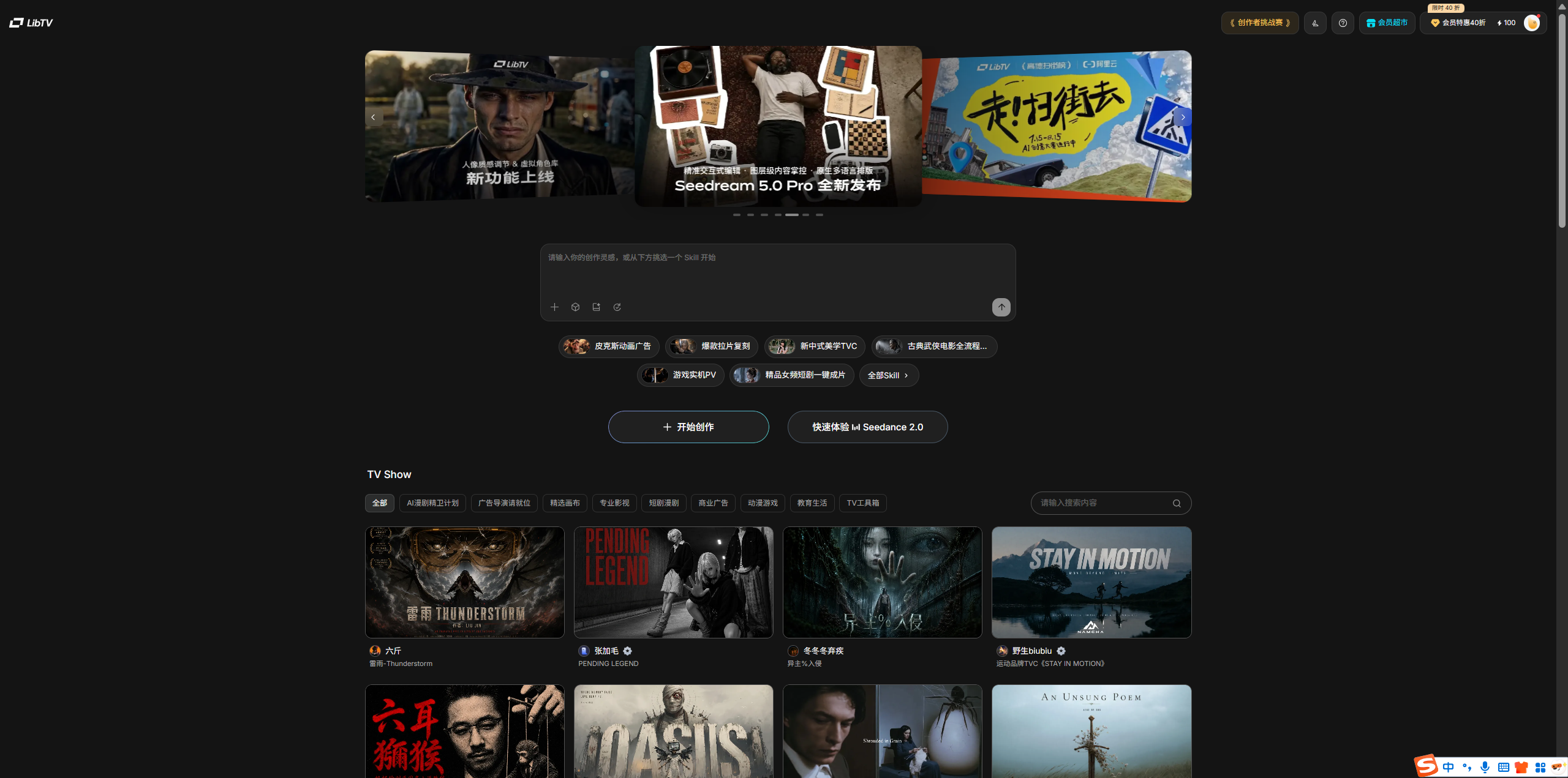Click the LibTV logo in the header
The image size is (1568, 778).
pos(31,23)
